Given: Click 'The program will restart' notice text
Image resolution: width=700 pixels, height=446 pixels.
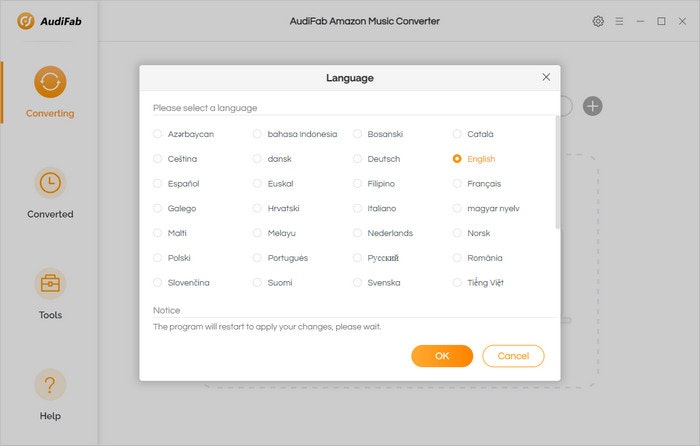Looking at the screenshot, I should (267, 327).
